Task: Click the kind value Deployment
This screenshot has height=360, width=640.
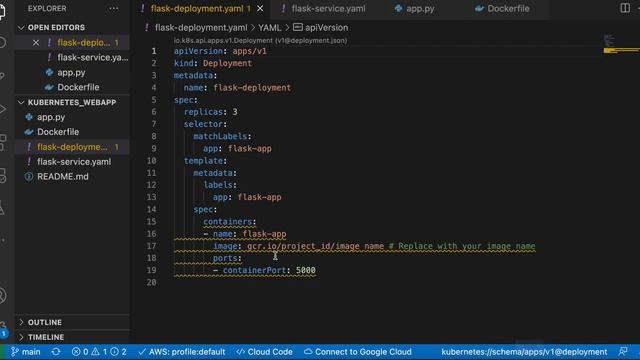Action: (x=227, y=63)
